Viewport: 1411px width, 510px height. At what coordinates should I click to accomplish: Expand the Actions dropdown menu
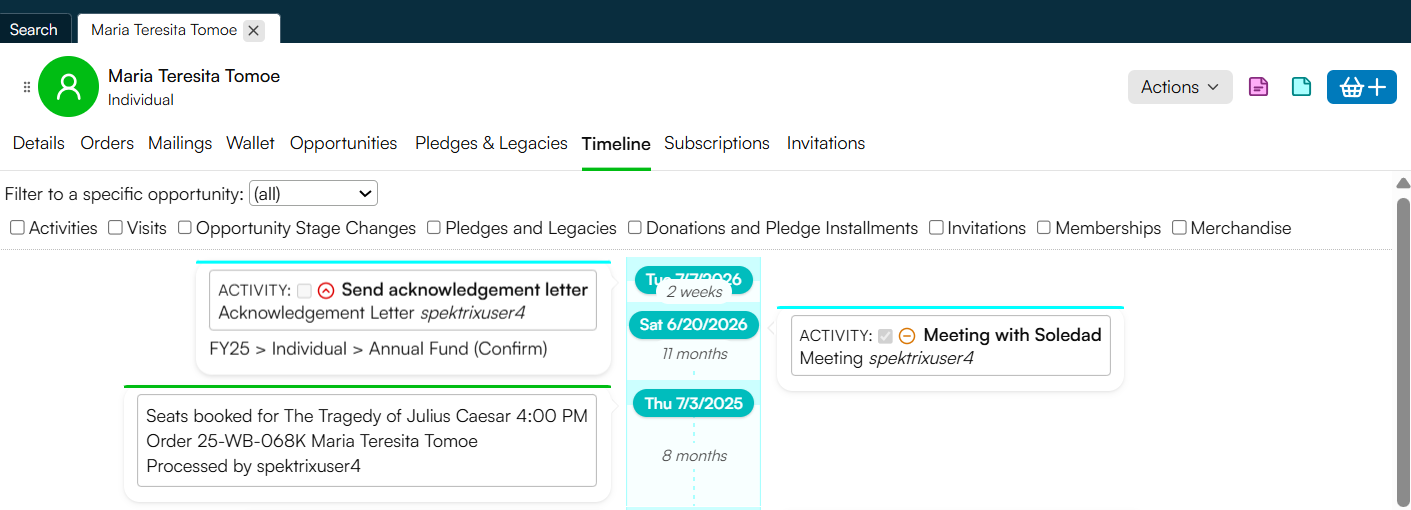pos(1180,87)
